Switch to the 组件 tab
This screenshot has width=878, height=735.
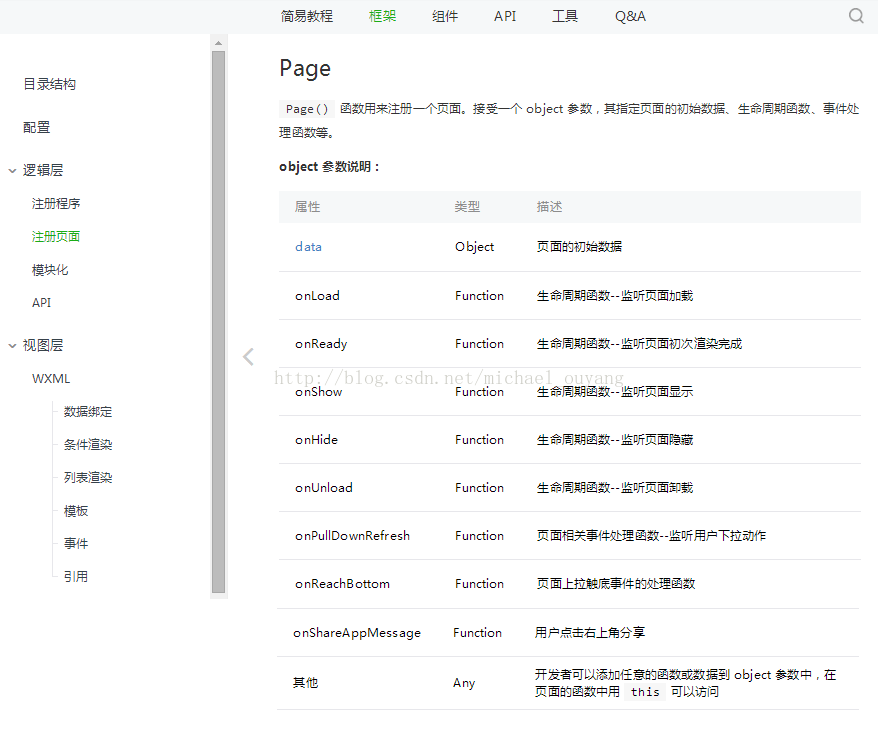[445, 15]
